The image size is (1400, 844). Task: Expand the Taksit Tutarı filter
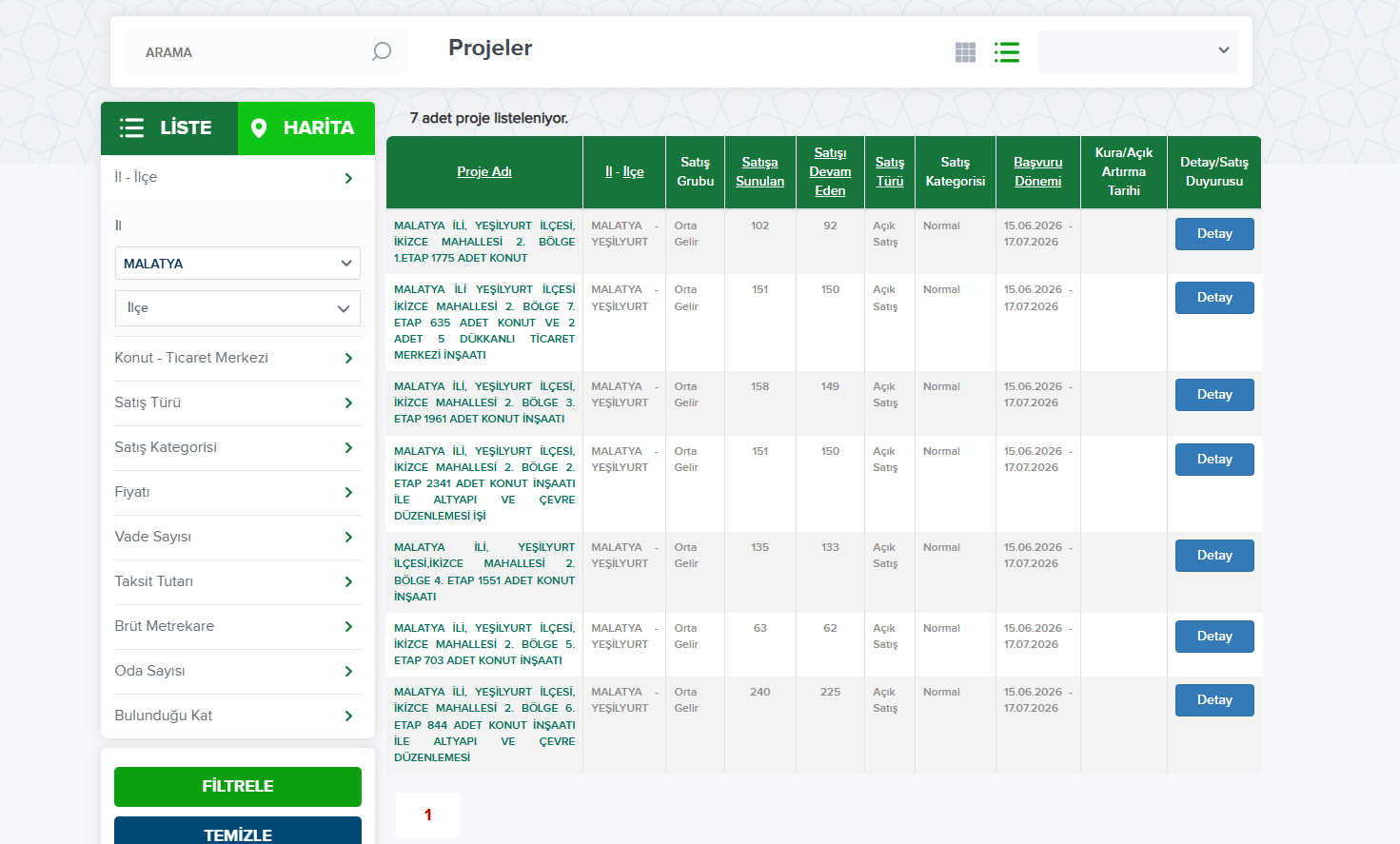click(238, 582)
